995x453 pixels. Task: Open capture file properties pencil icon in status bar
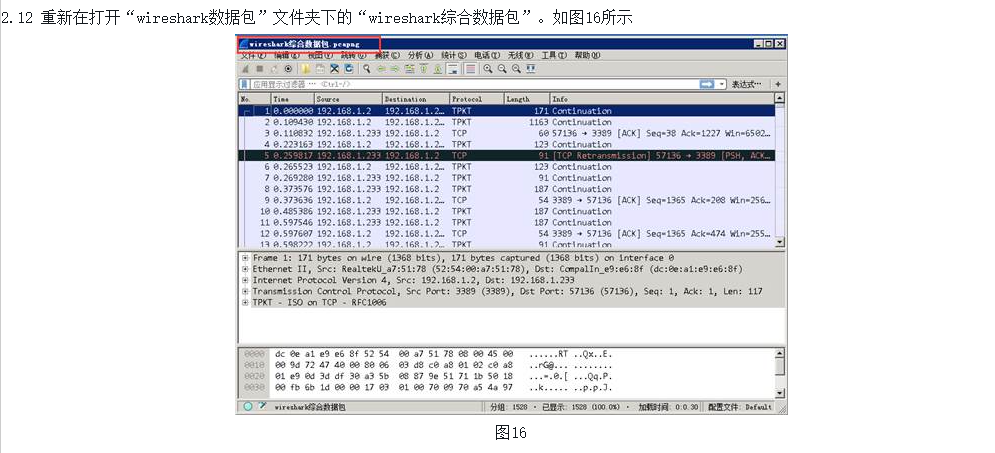262,406
